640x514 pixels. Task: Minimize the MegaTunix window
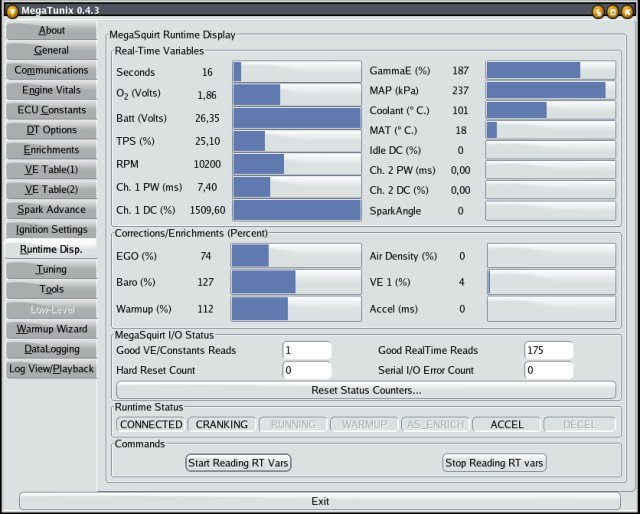[x=598, y=11]
